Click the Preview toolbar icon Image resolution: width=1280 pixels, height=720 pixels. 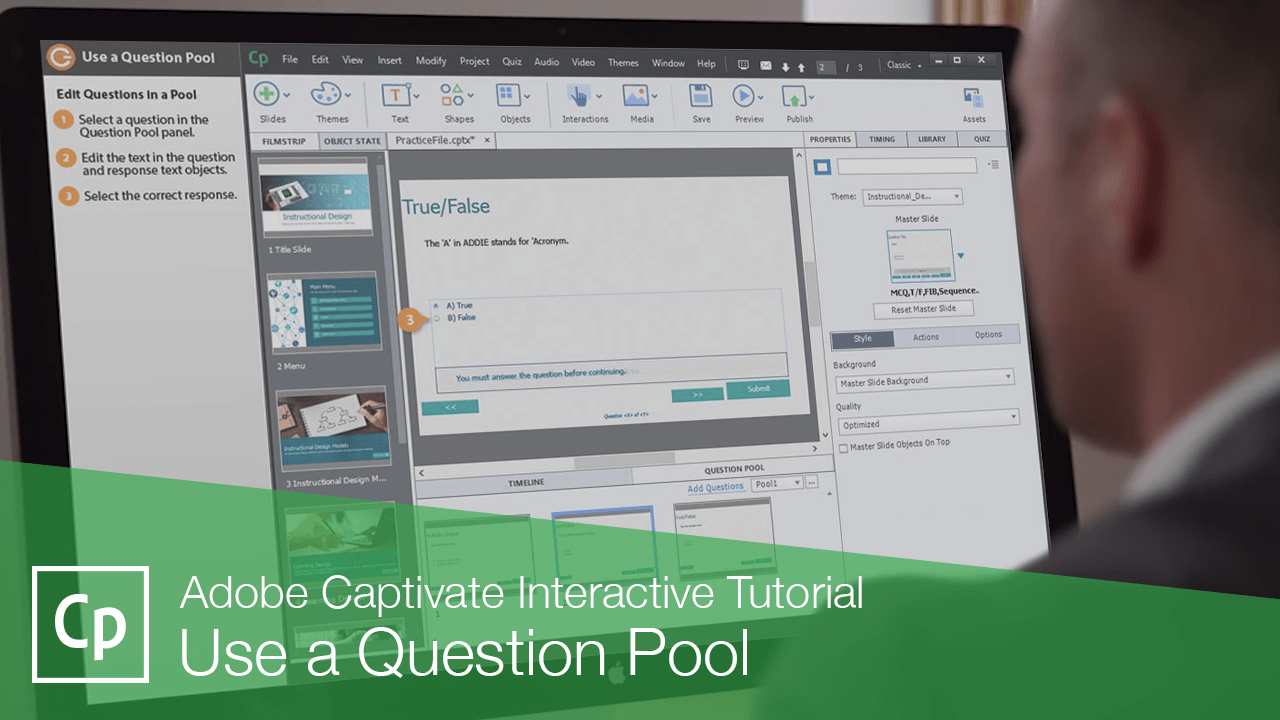pyautogui.click(x=745, y=95)
